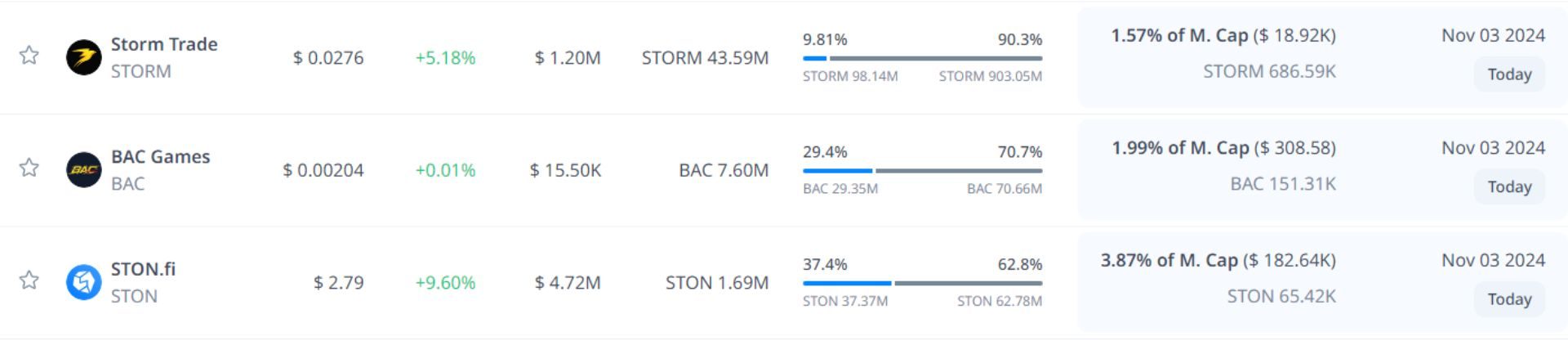This screenshot has height=350, width=1568.
Task: Click the Storm Trade lightning logo
Action: [83, 57]
